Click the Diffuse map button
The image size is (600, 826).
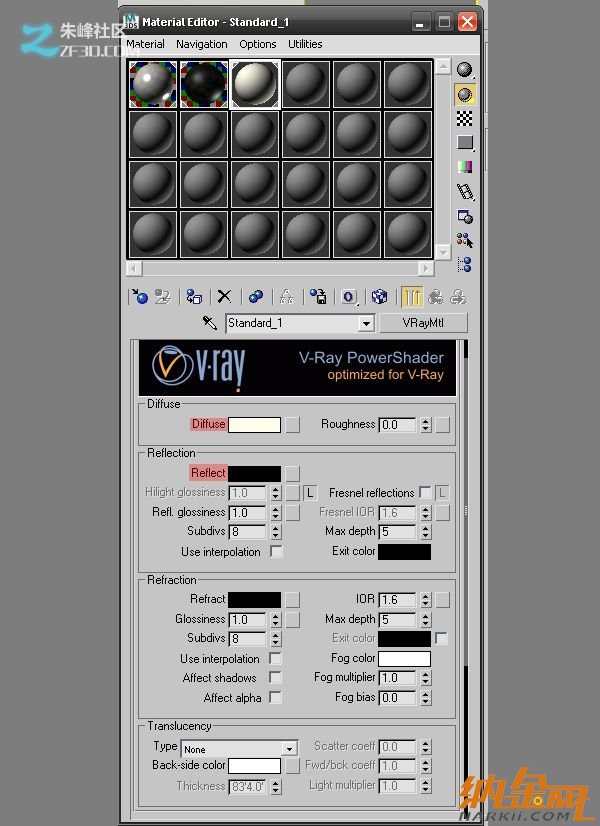(x=292, y=425)
